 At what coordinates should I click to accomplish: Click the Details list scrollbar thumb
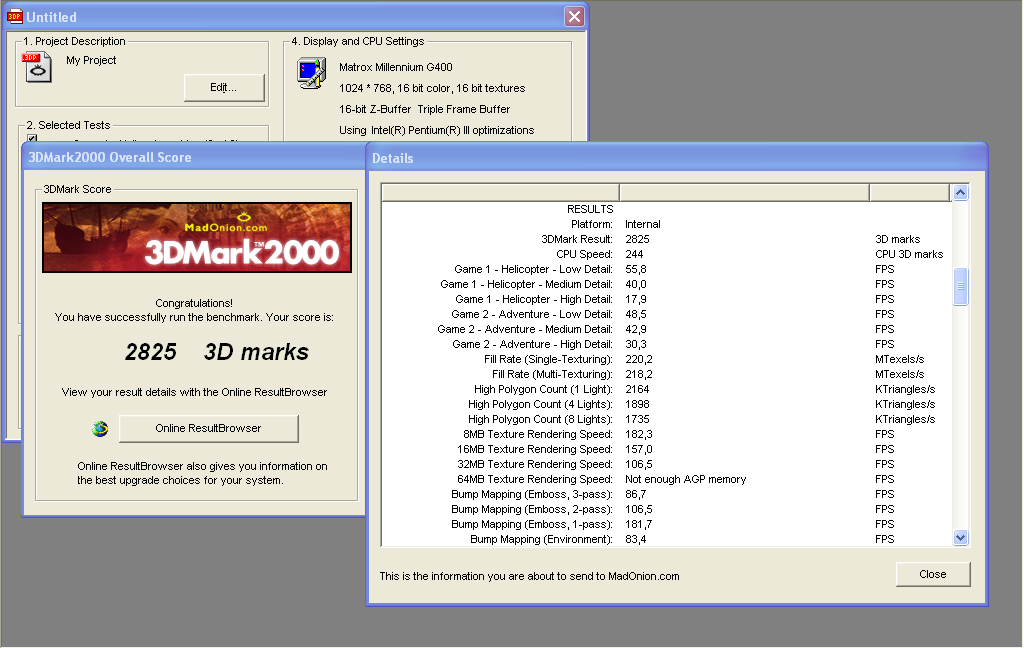click(960, 286)
